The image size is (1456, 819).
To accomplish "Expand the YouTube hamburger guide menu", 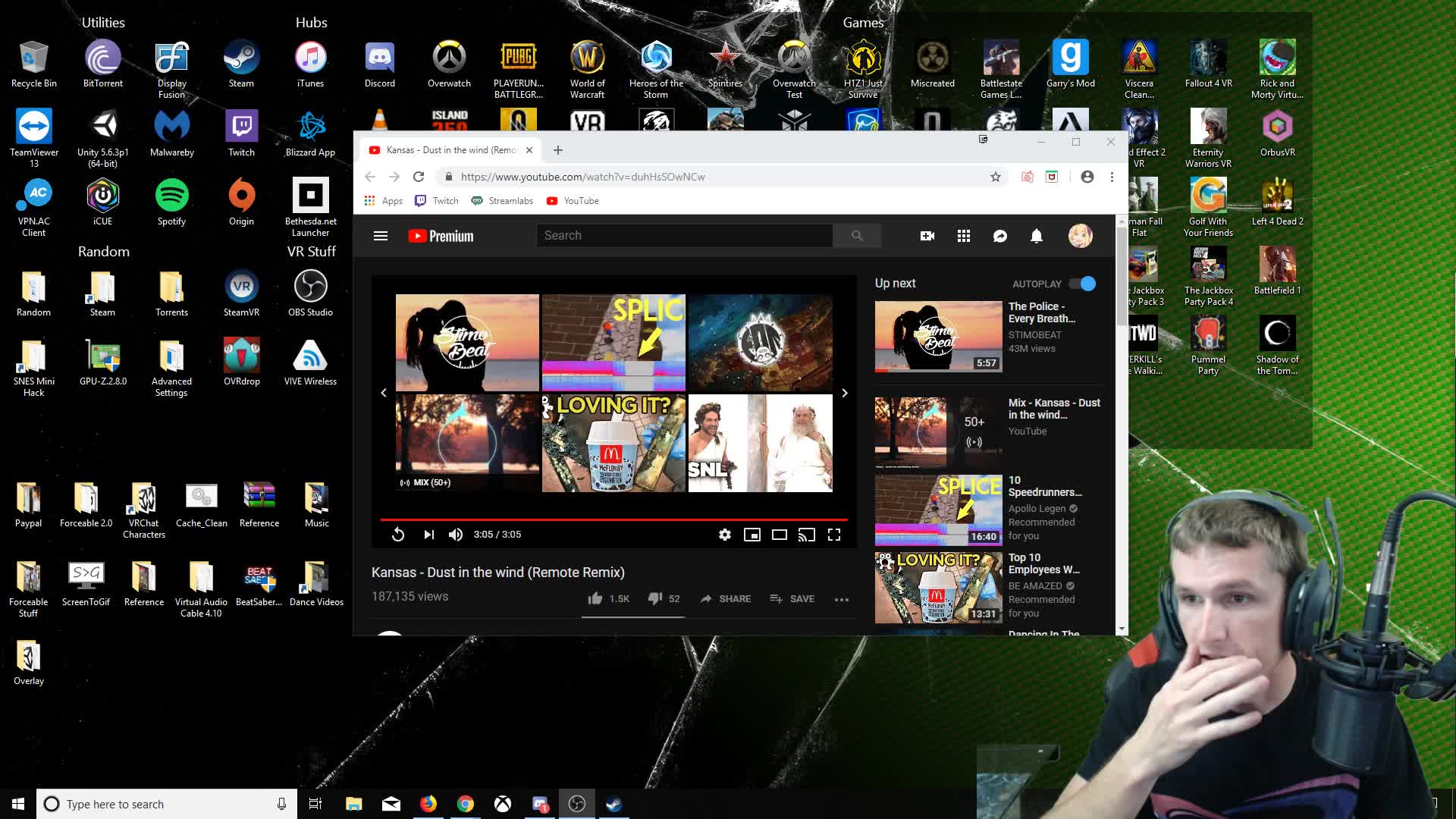I will click(x=381, y=236).
